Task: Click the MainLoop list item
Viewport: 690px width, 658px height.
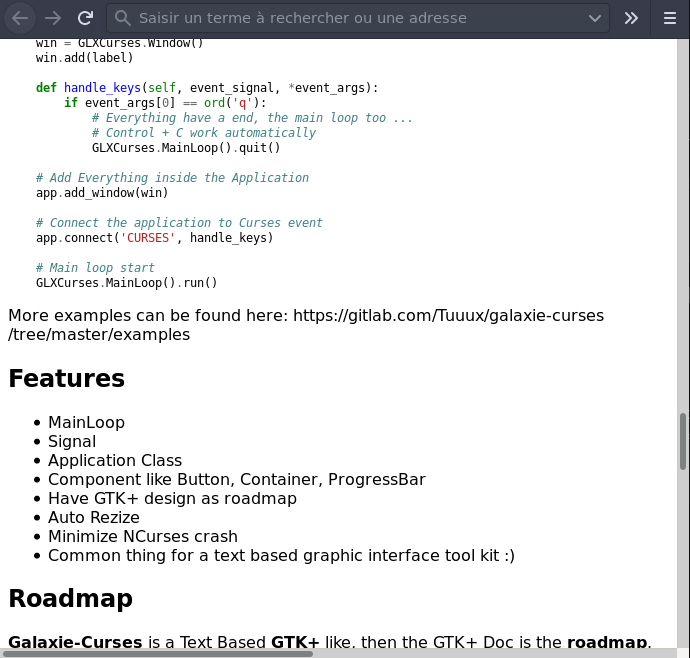Action: point(86,423)
